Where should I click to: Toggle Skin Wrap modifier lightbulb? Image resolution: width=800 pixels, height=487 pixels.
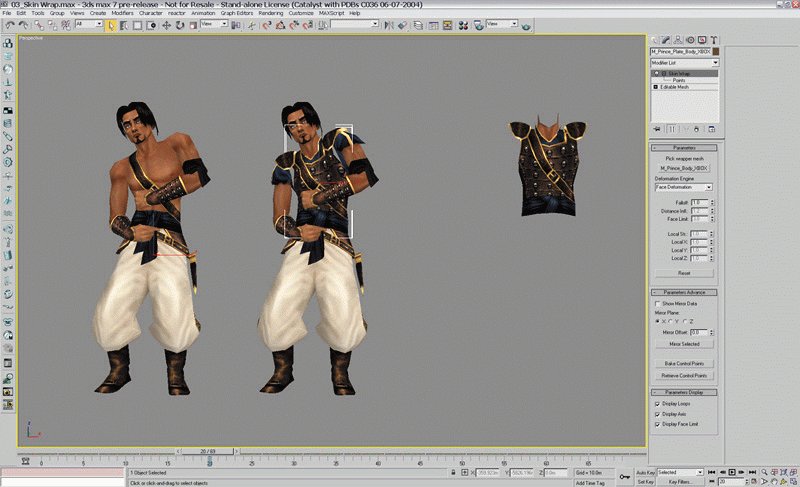(x=657, y=73)
